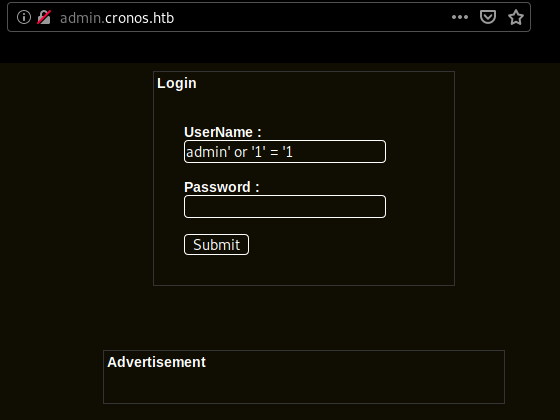This screenshot has height=420, width=560.
Task: Click the Advertisement heading
Action: point(156,362)
